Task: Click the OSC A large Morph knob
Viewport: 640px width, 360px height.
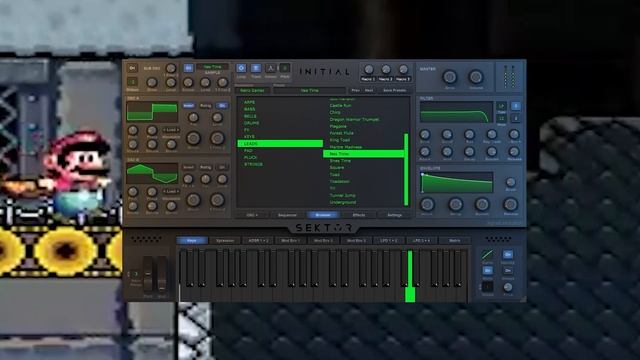Action: tap(193, 138)
